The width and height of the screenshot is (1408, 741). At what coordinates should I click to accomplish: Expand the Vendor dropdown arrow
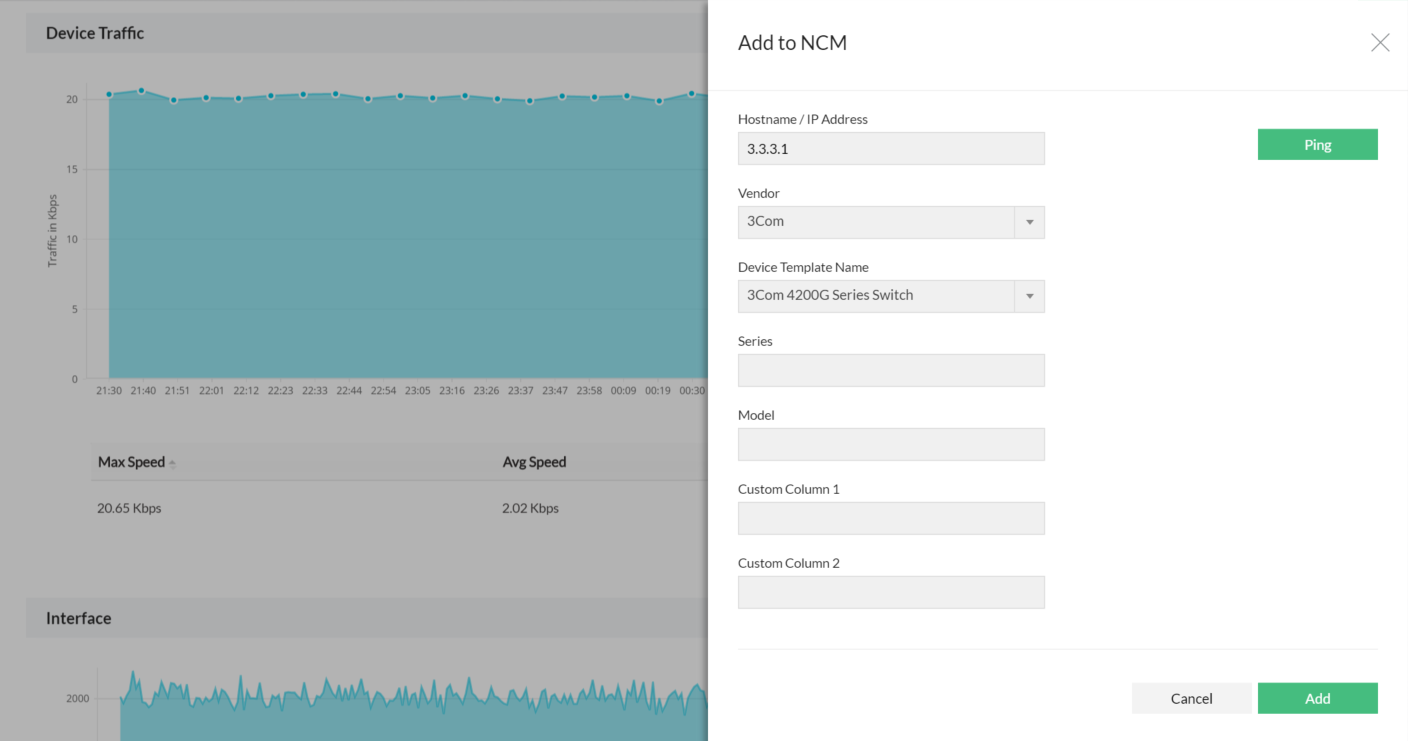pyautogui.click(x=1029, y=222)
